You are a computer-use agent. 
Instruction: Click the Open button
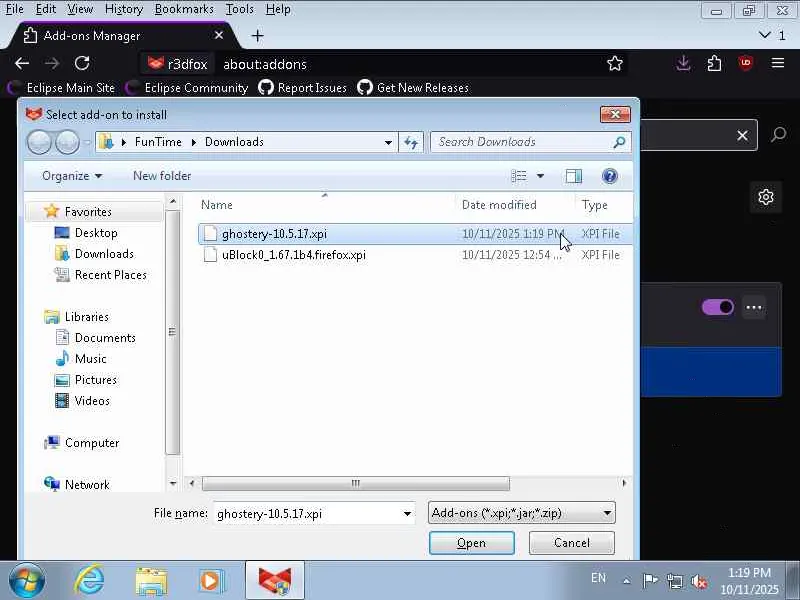coord(471,543)
